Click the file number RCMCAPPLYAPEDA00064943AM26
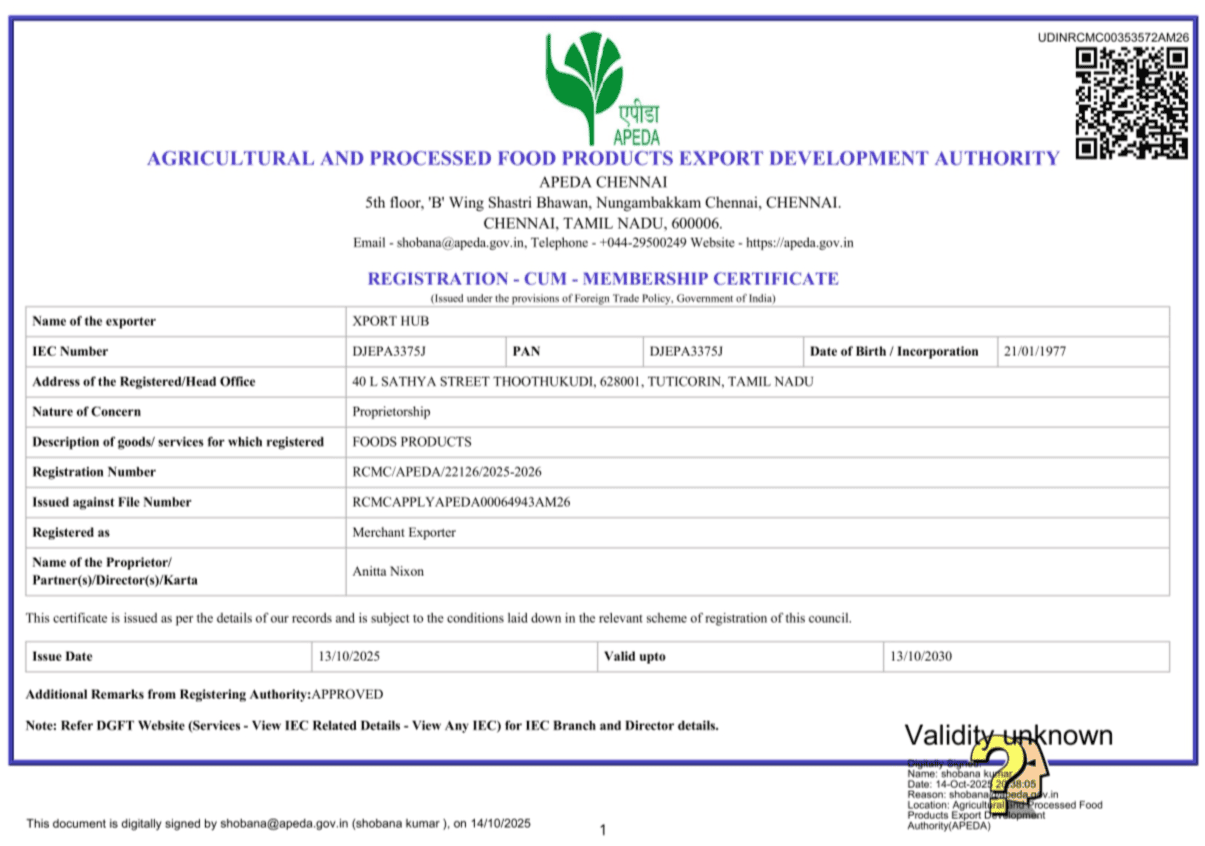 461,502
